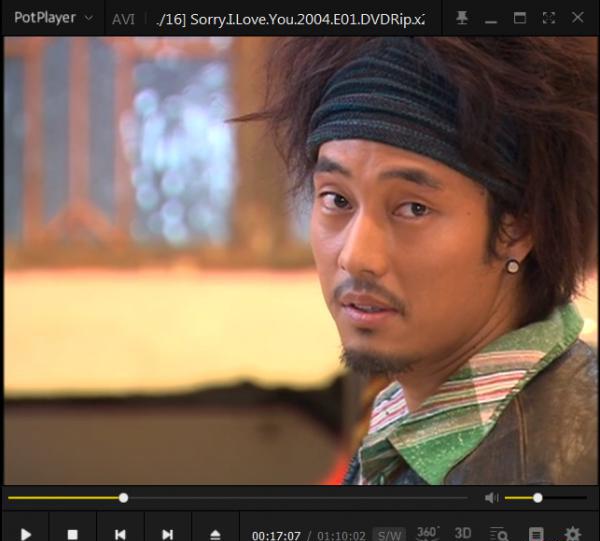Open the playlist search icon
This screenshot has width=600, height=541.
[499, 534]
